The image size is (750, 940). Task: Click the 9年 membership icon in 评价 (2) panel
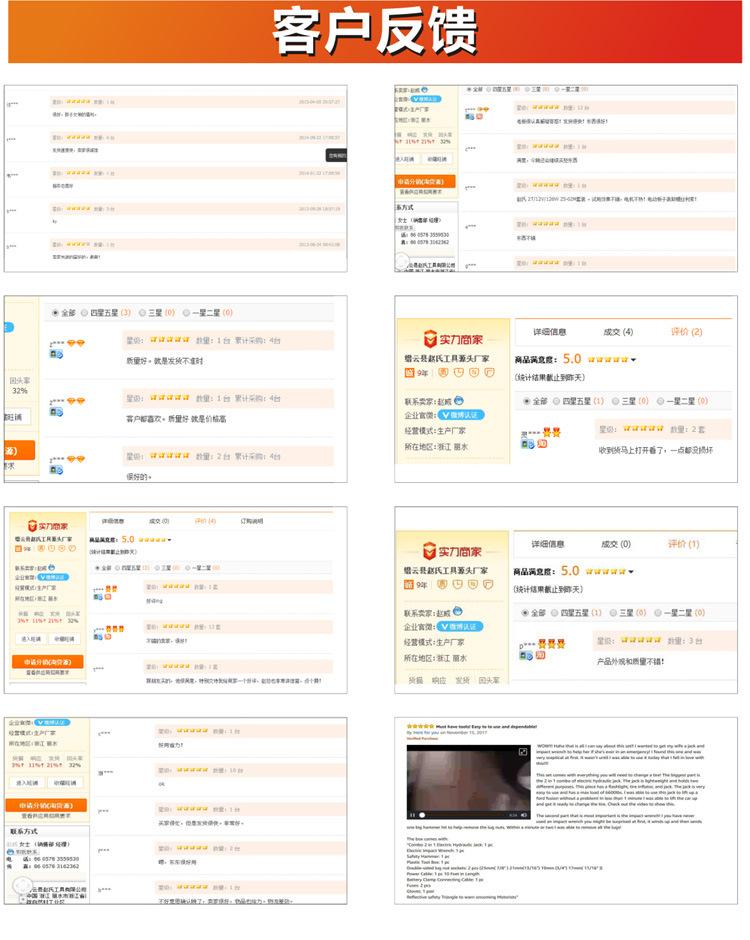(x=416, y=372)
